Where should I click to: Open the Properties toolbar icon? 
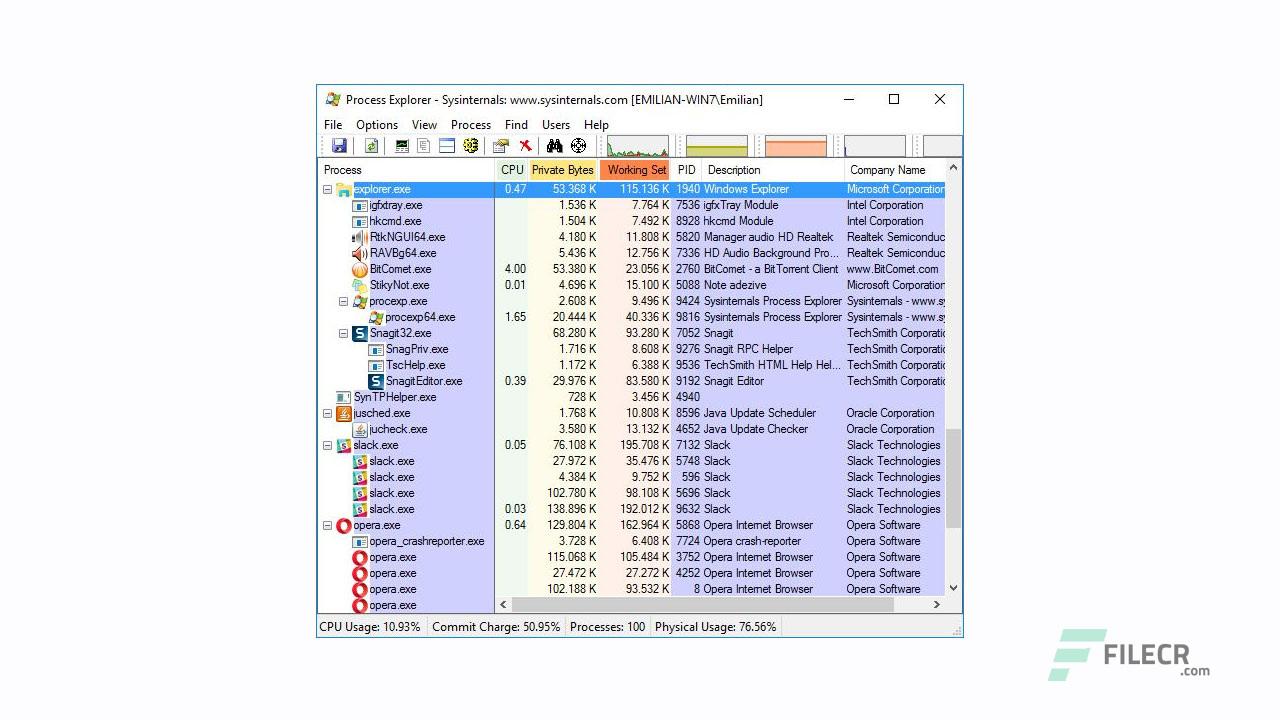tap(501, 146)
